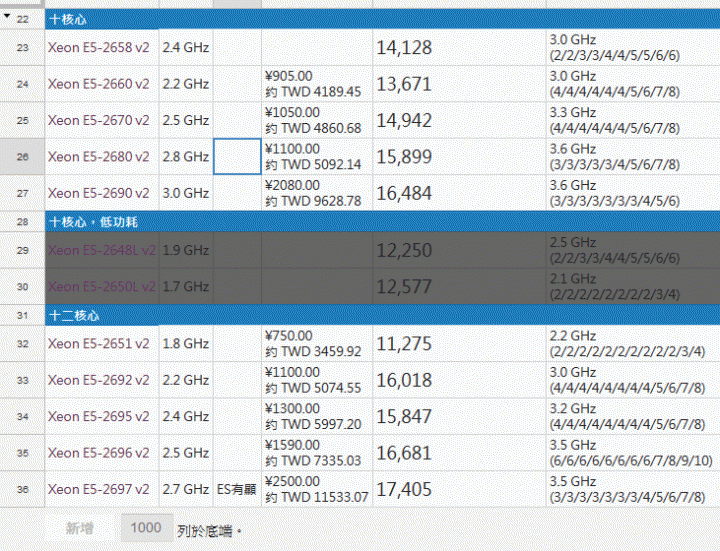Select the 1.7 GHz cell for E5-2650L v2
Image resolution: width=720 pixels, height=551 pixels.
(x=186, y=287)
